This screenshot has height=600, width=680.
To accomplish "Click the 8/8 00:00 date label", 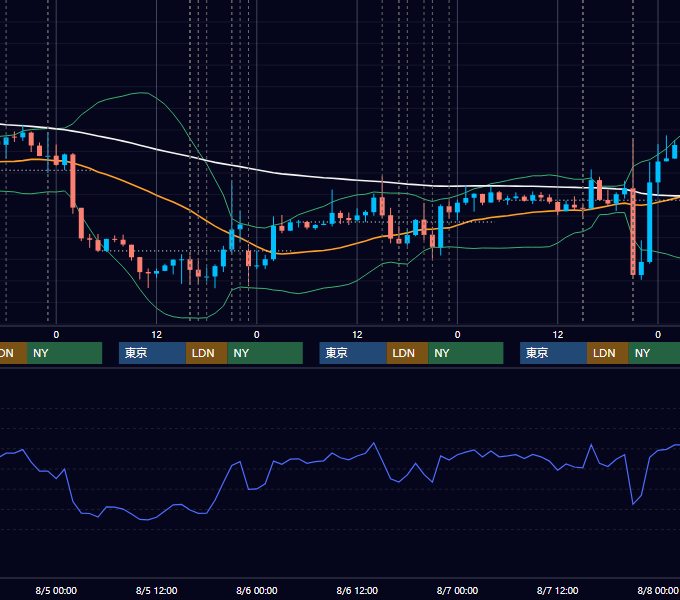I will click(x=657, y=590).
